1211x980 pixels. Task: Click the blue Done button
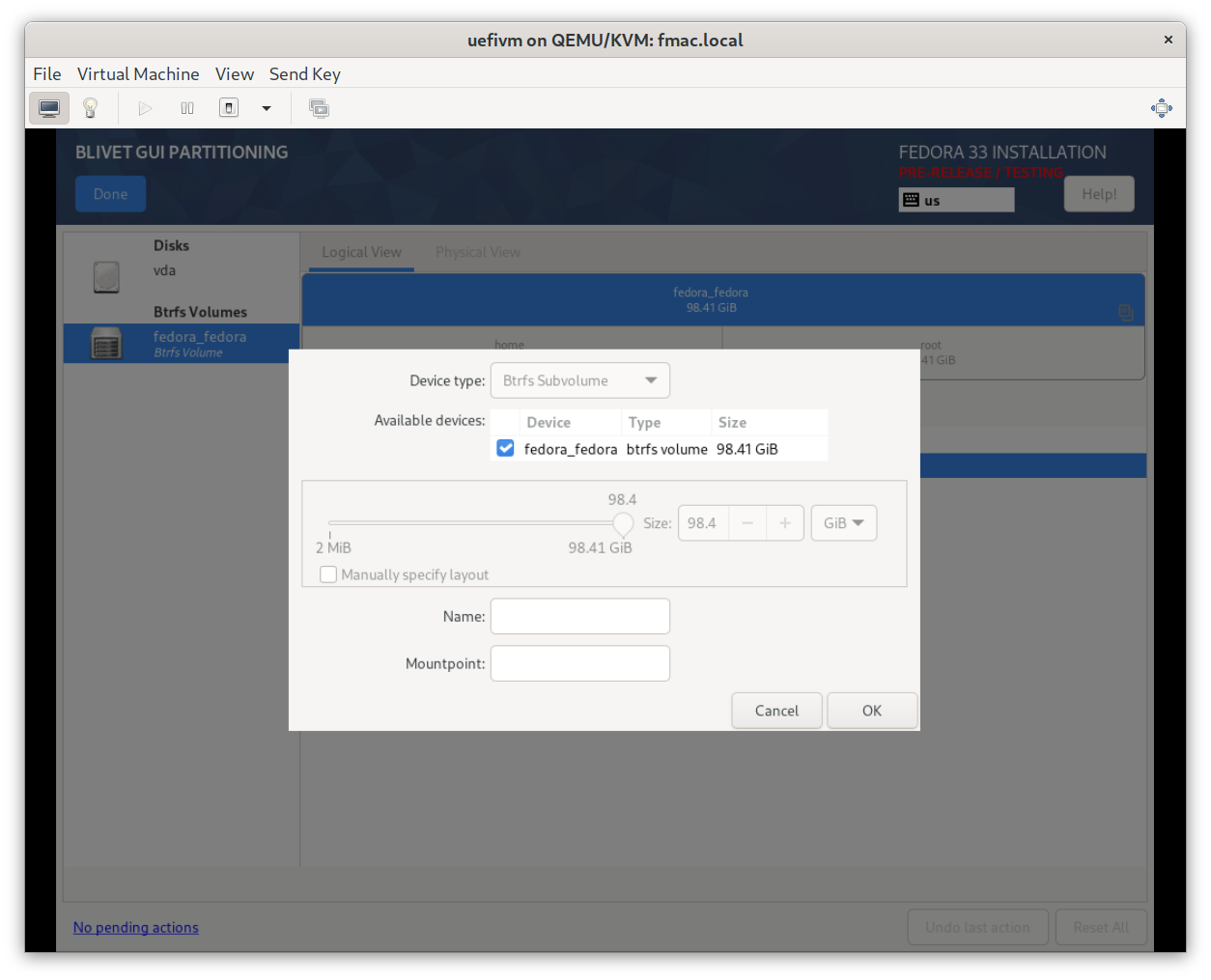pyautogui.click(x=110, y=194)
